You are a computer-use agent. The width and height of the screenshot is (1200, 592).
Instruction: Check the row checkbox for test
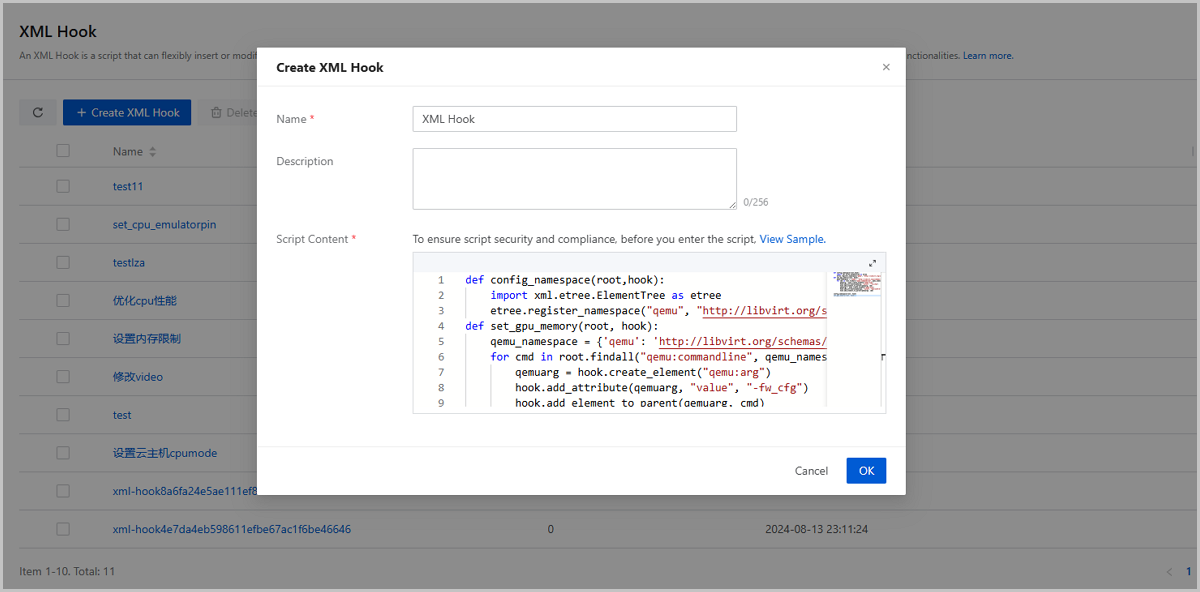[x=63, y=415]
